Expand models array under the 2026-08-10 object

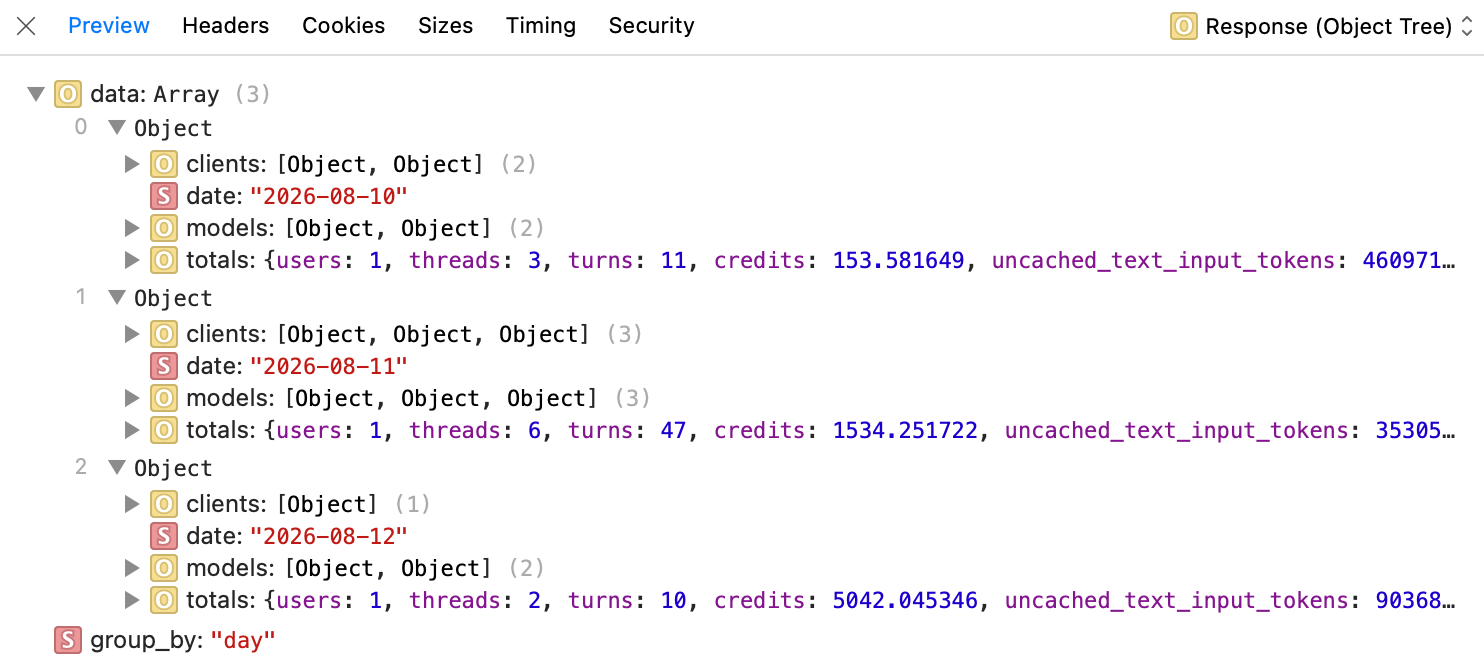132,228
